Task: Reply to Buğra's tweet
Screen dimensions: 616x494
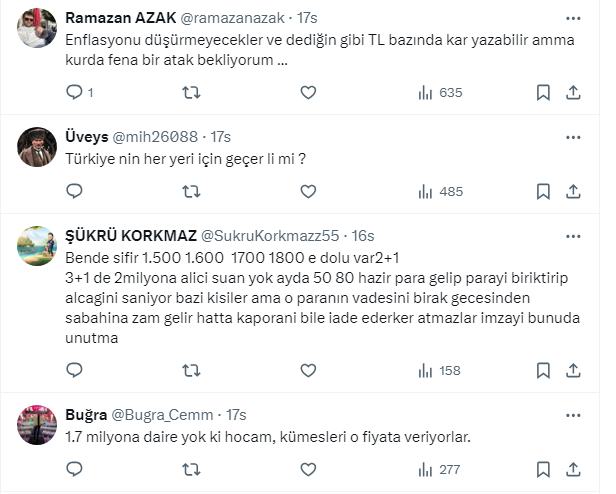Action: pos(74,468)
